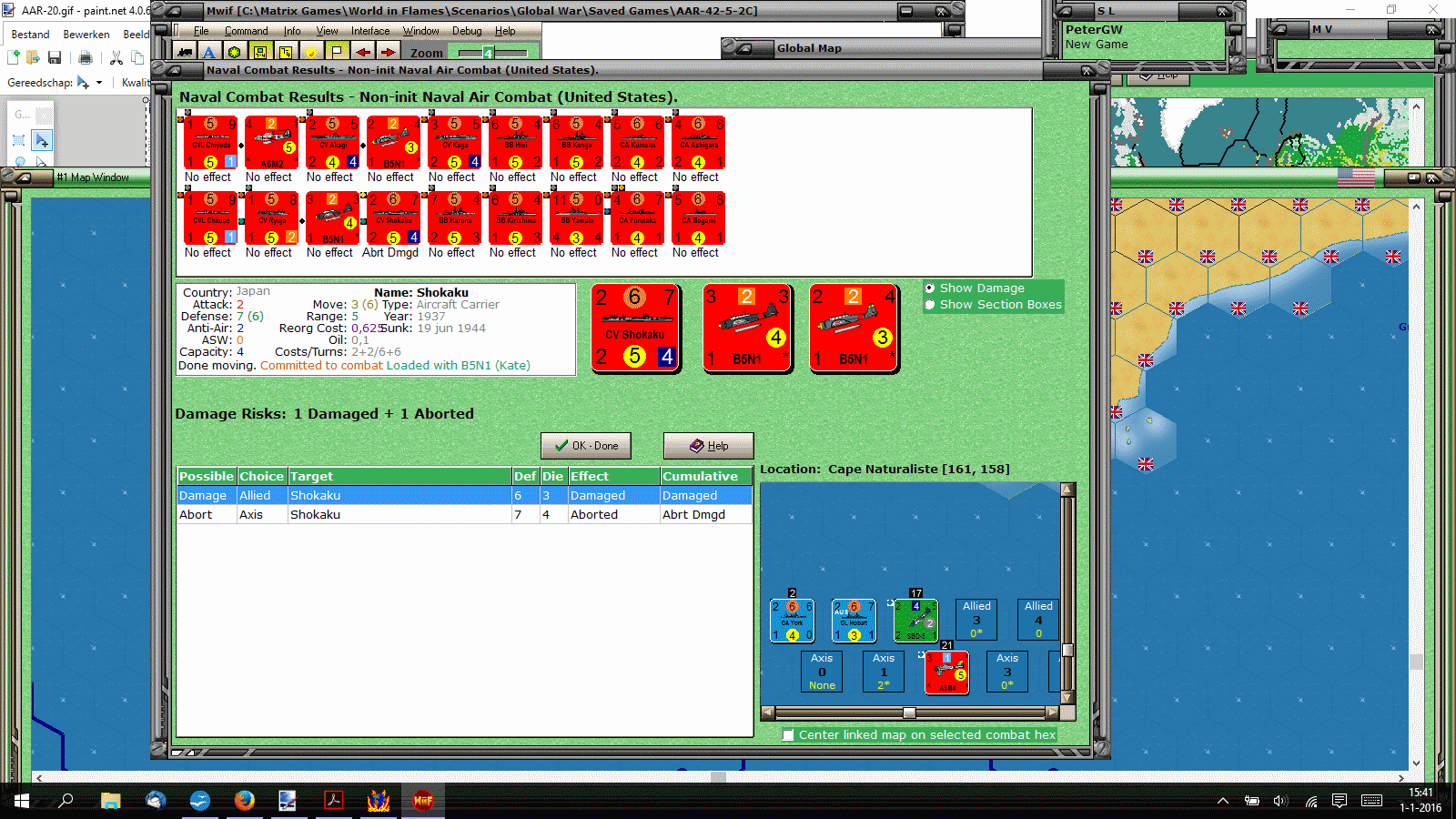Screen dimensions: 1456x819
Task: Click the Help button in combat results
Action: [709, 446]
